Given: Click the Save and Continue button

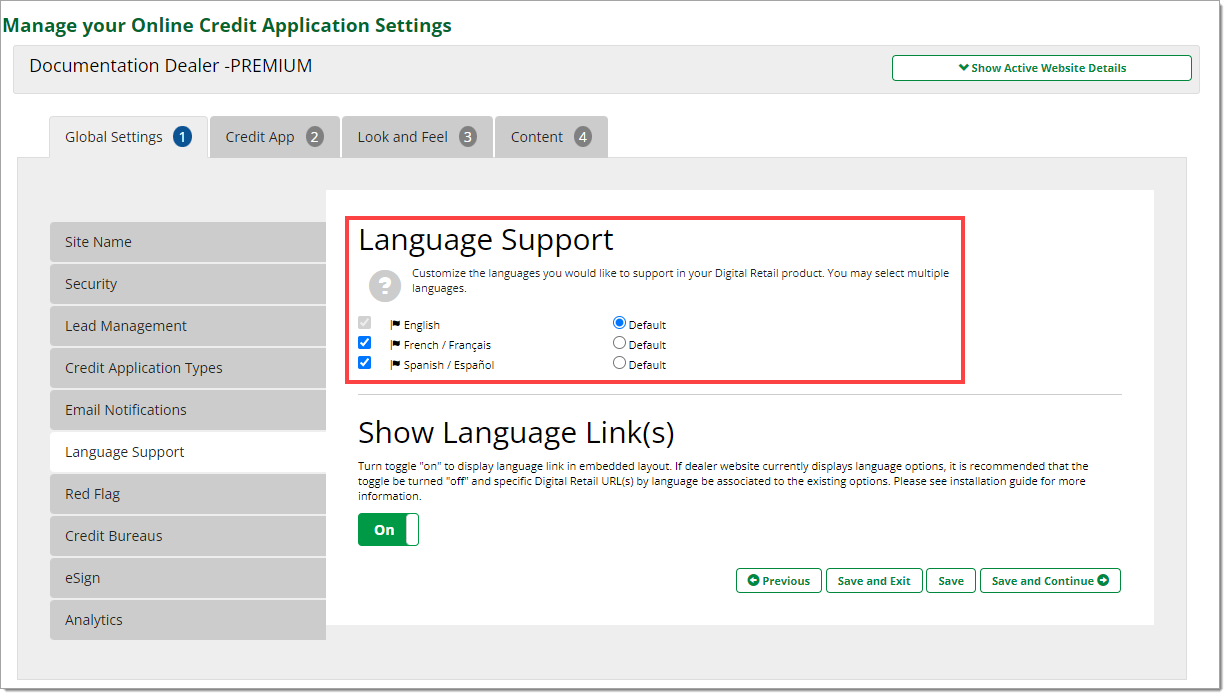Looking at the screenshot, I should pos(1050,581).
